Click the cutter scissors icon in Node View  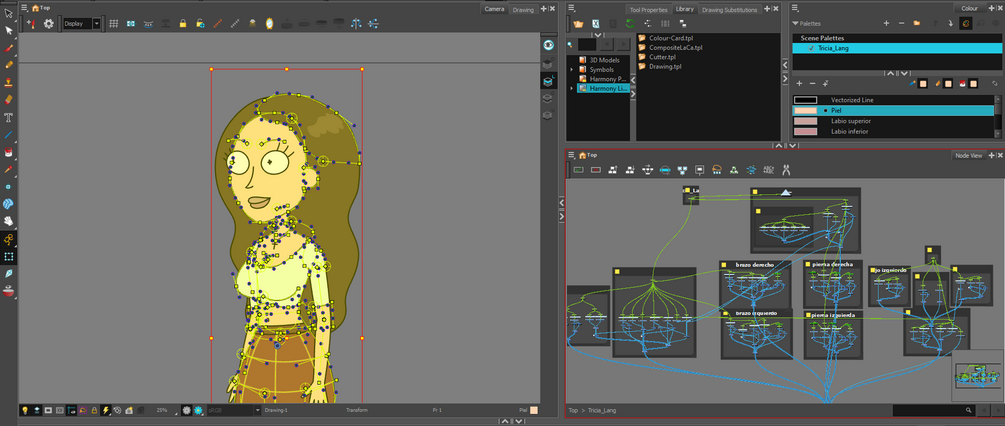(786, 170)
